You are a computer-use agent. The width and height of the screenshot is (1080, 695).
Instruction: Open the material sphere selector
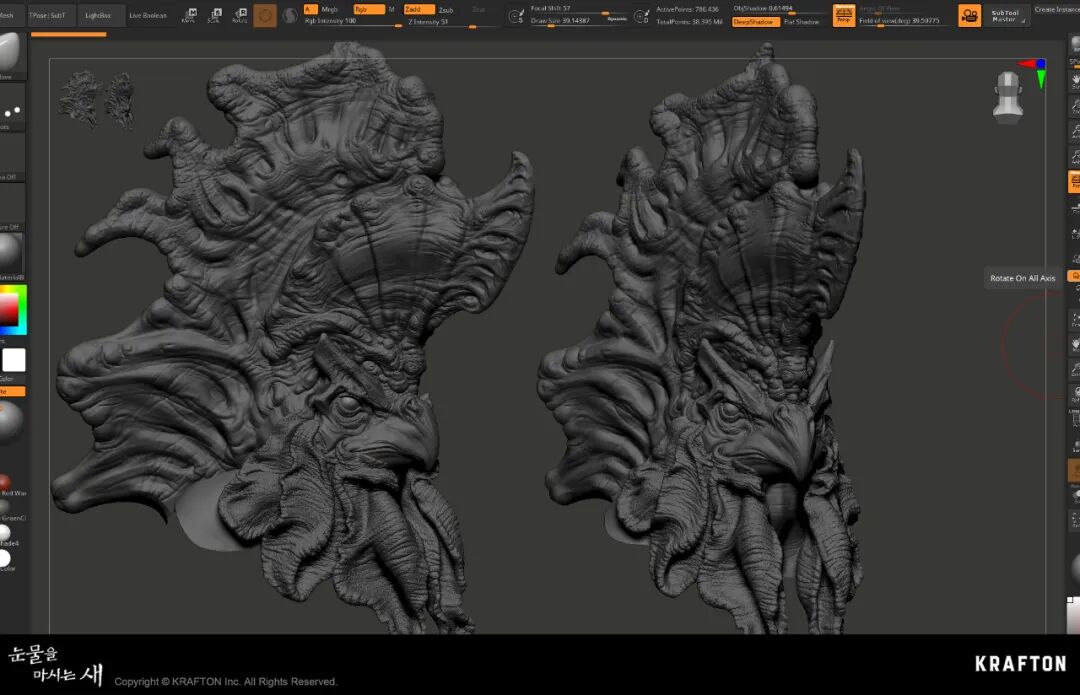point(11,256)
